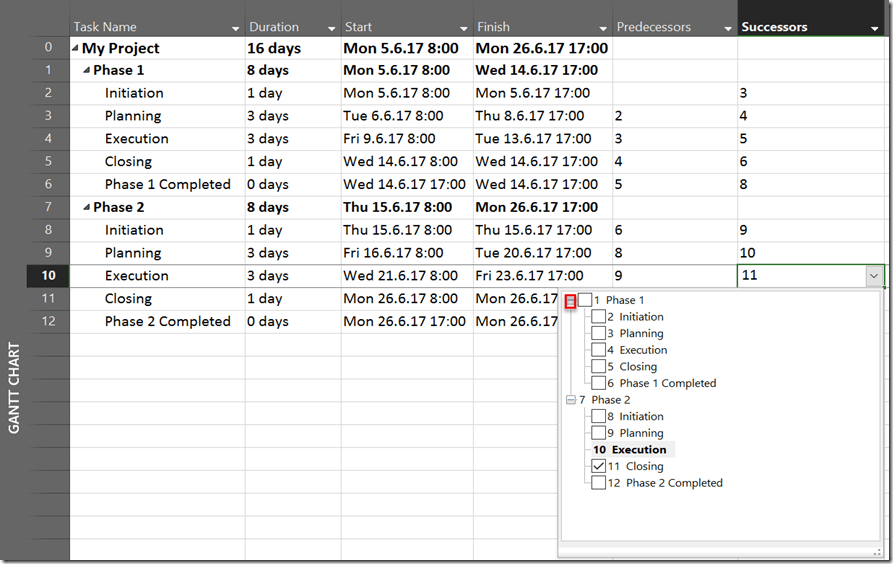Collapse the Phase 1 node in dropdown tree

tap(571, 300)
